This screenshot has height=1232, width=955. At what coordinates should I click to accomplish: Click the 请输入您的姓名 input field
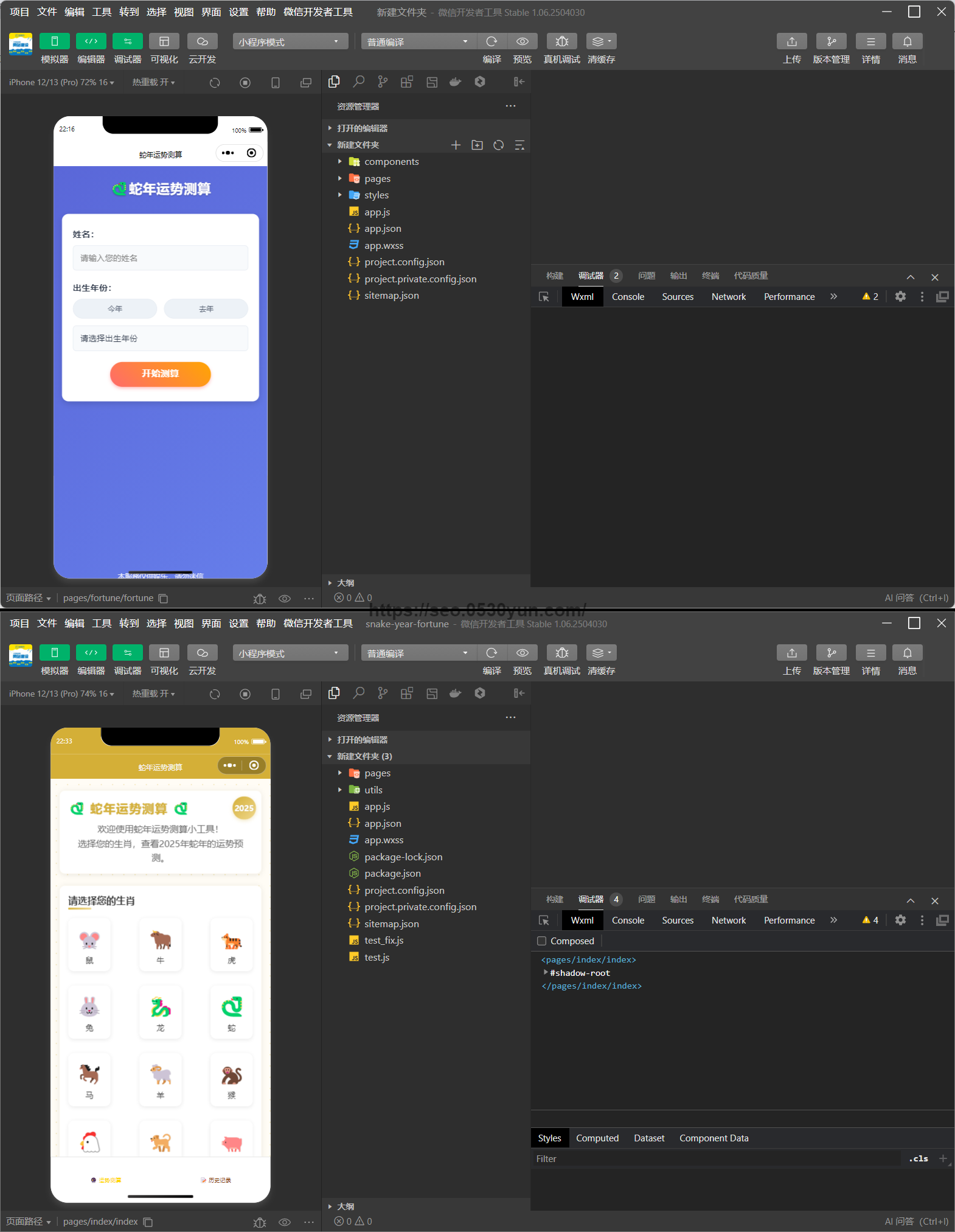(160, 258)
